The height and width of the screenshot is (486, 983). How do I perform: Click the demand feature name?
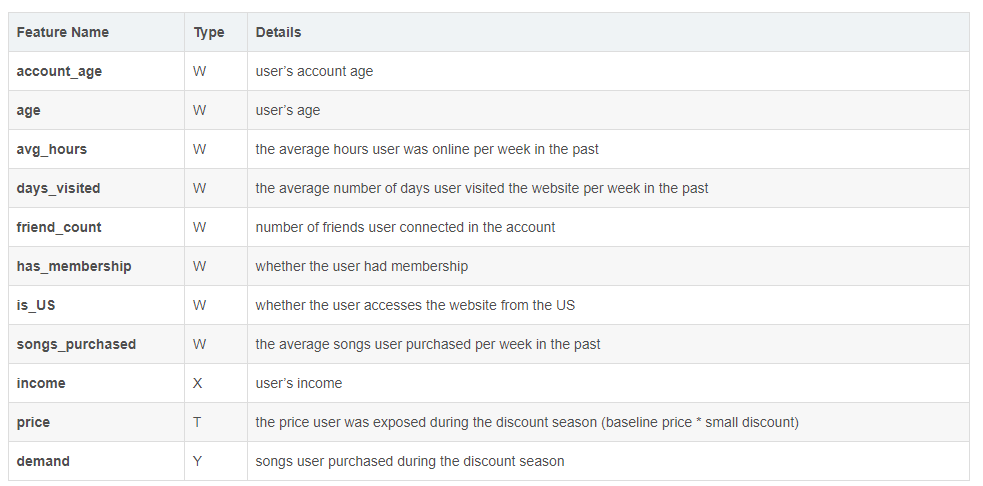43,461
